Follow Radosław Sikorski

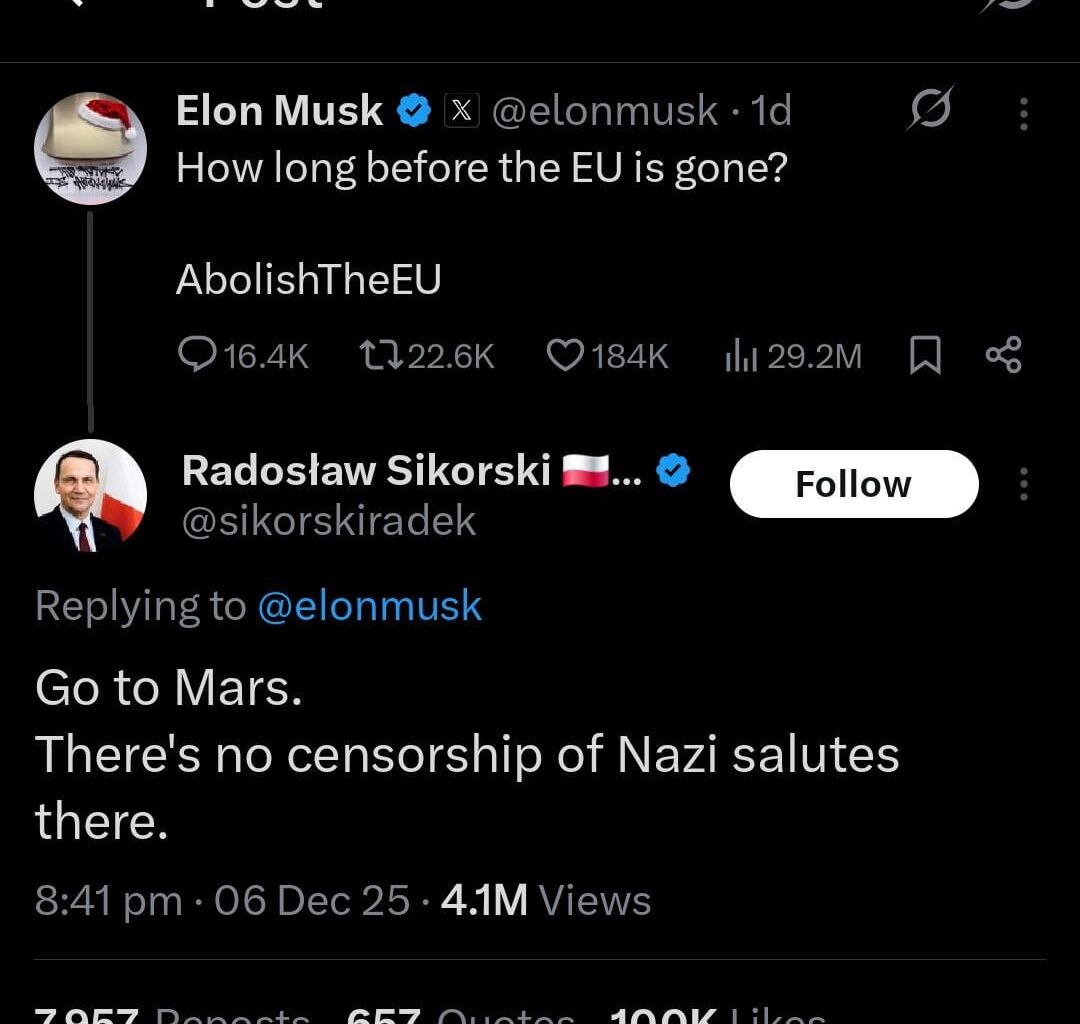coord(853,484)
